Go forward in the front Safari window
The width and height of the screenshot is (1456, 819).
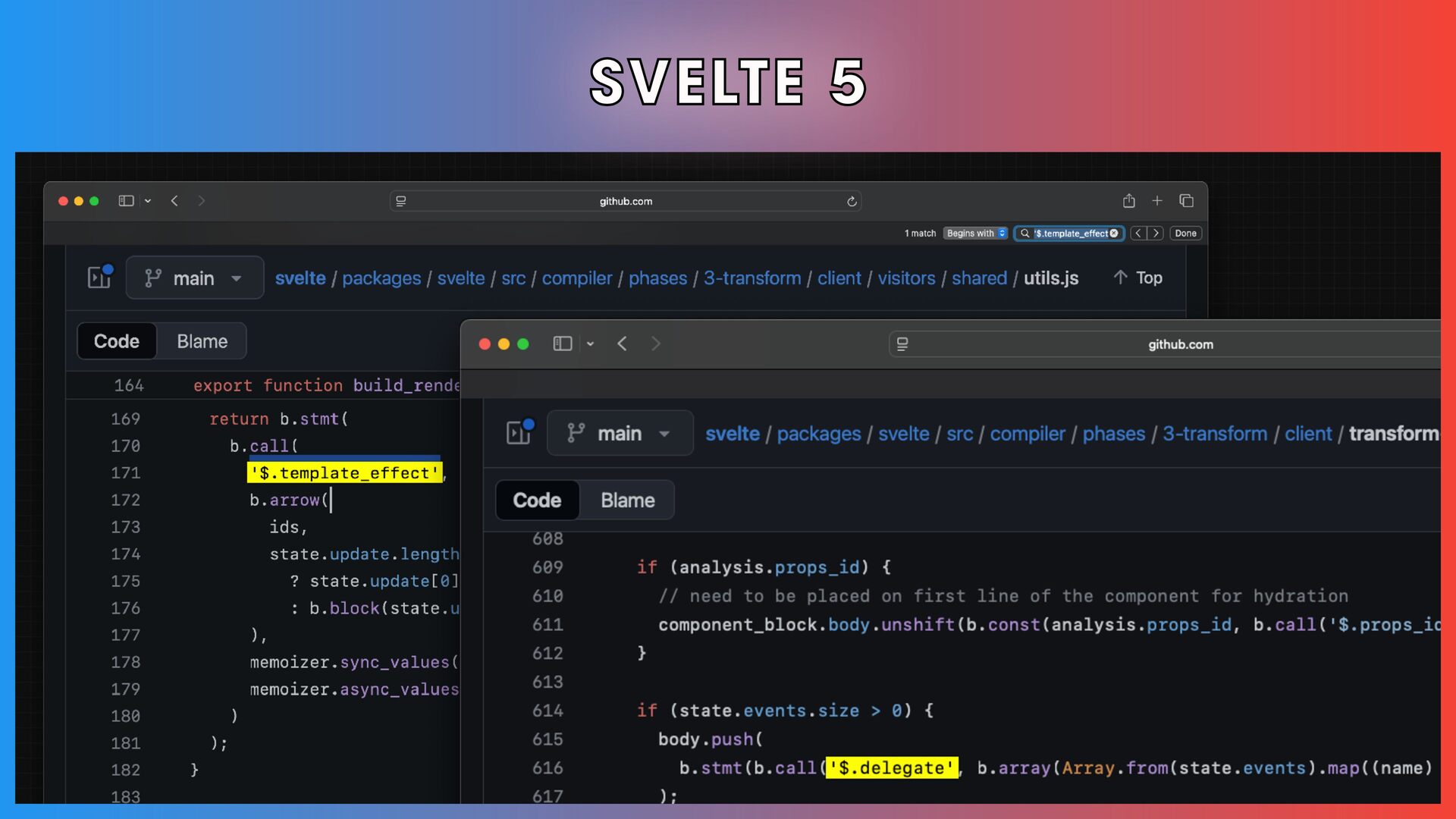coord(656,344)
